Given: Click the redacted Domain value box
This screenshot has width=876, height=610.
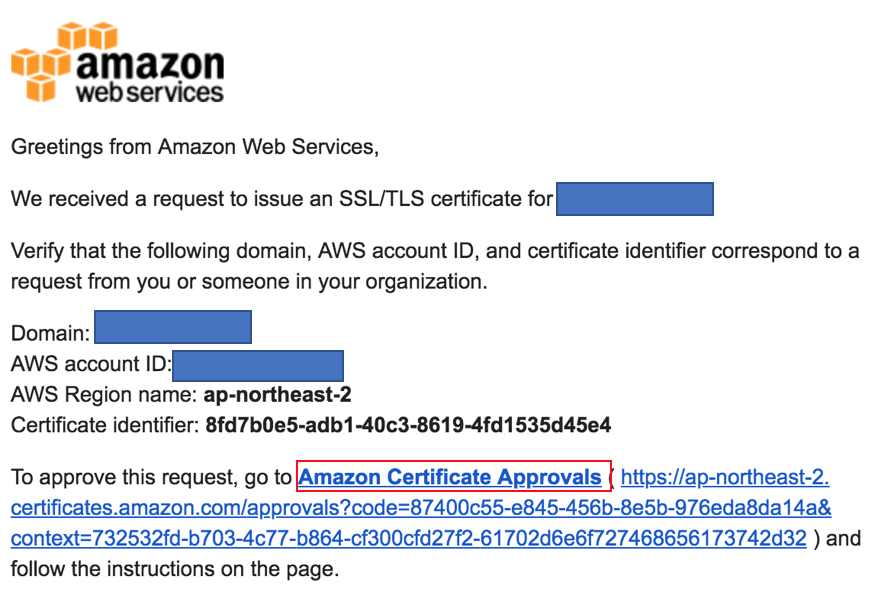Looking at the screenshot, I should (173, 327).
